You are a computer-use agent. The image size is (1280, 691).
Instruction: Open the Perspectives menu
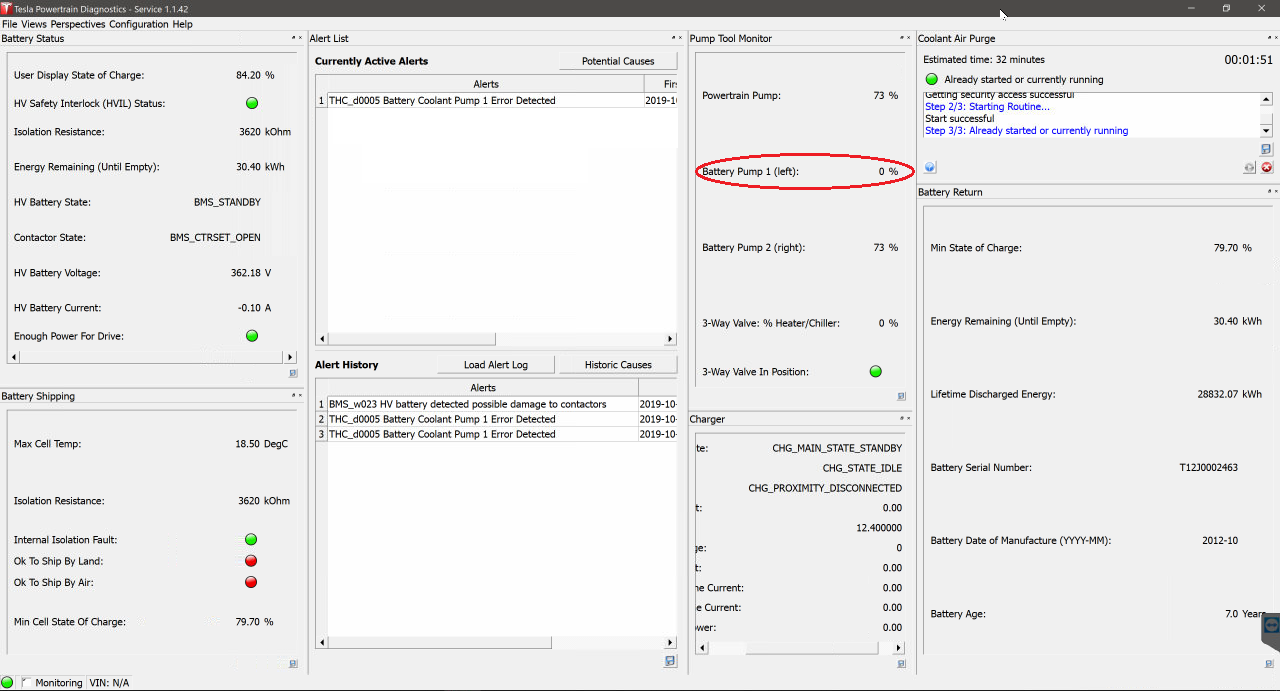(78, 24)
